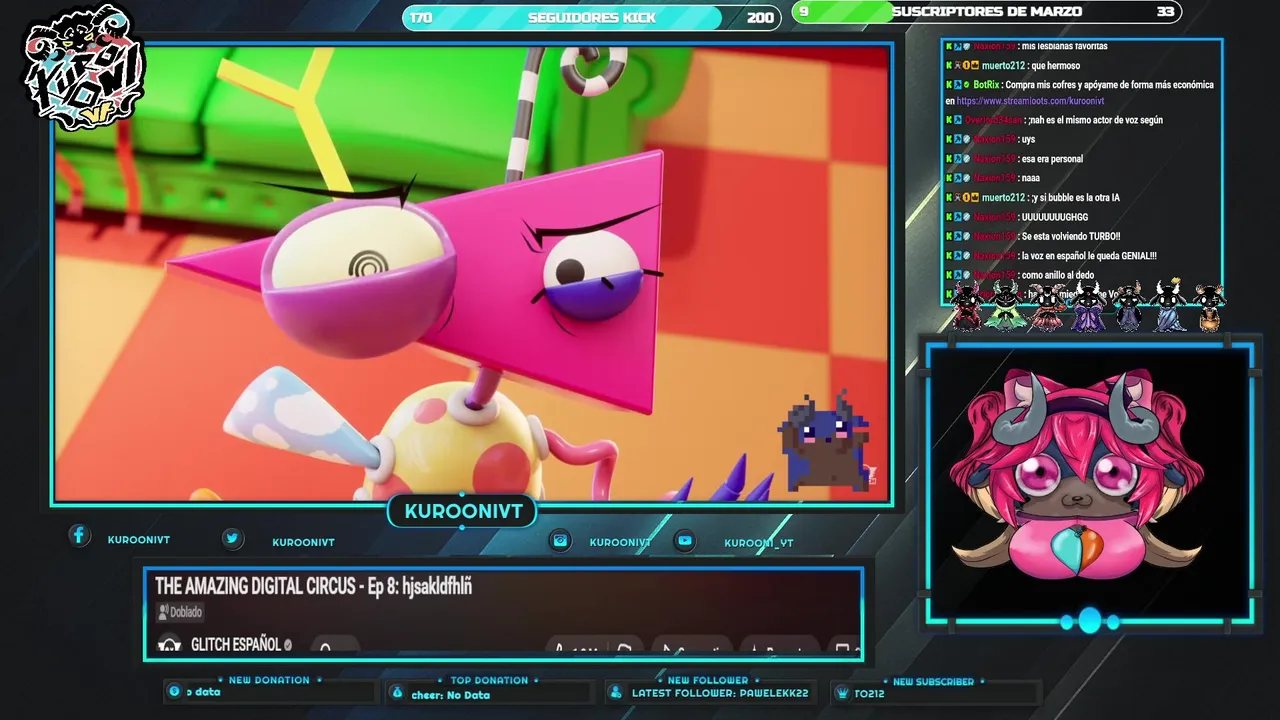1280x720 pixels.
Task: Click the 'LATEST FOLLOWER: PAWELEKK22' text
Action: [720, 693]
